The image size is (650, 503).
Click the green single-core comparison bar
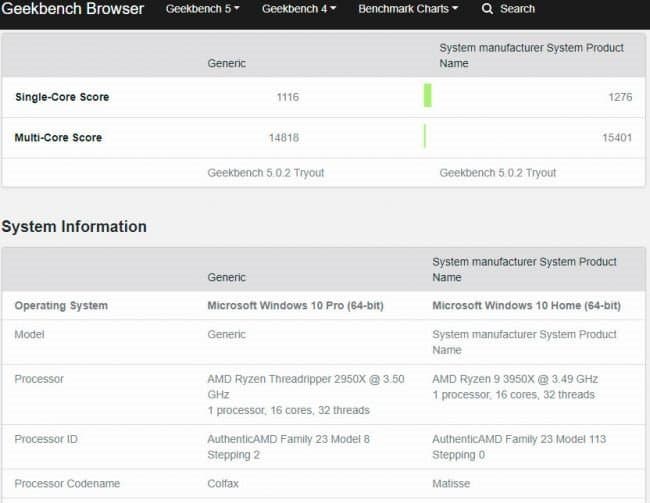tap(428, 95)
